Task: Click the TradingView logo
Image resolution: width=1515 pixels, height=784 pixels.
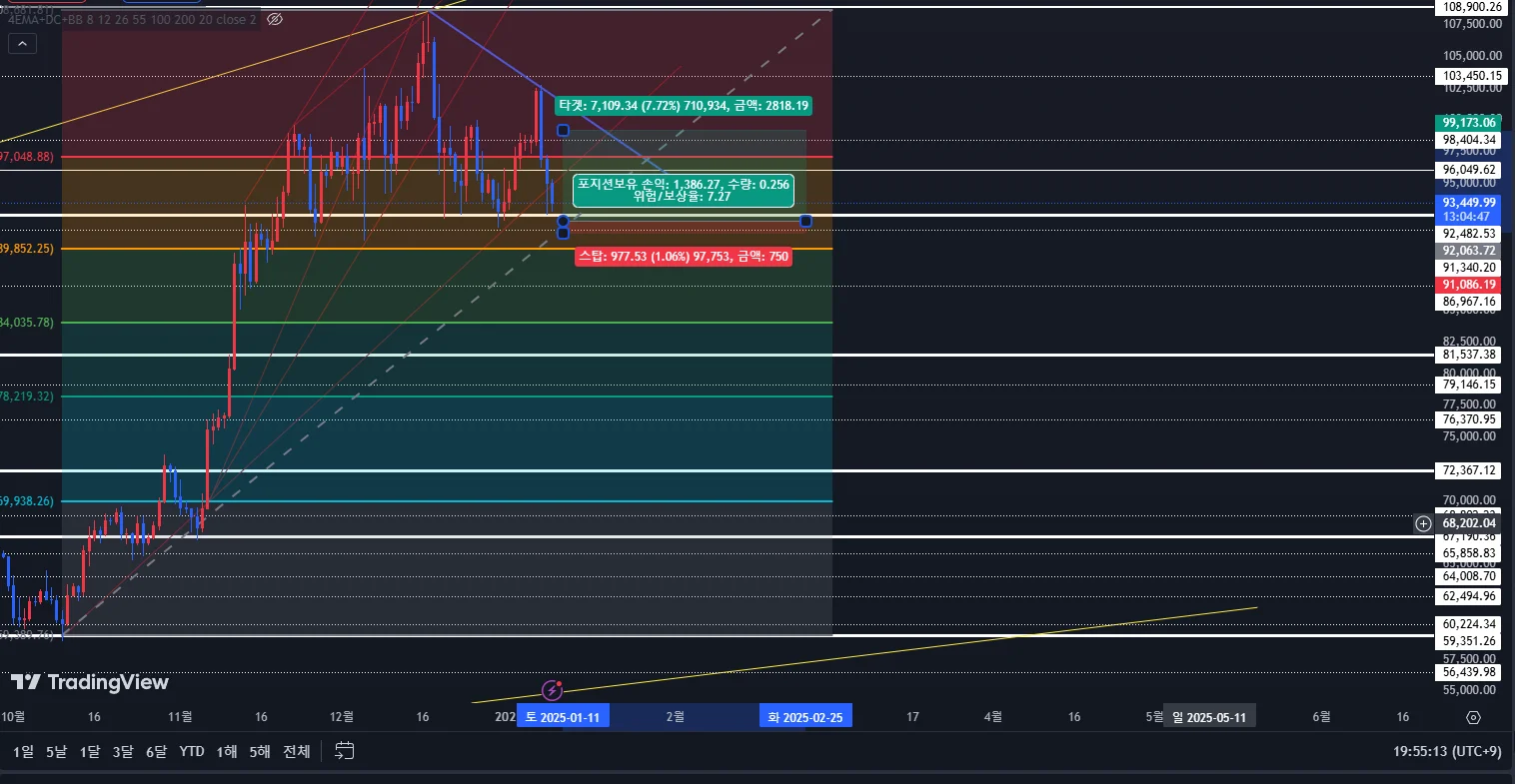Action: 89,682
